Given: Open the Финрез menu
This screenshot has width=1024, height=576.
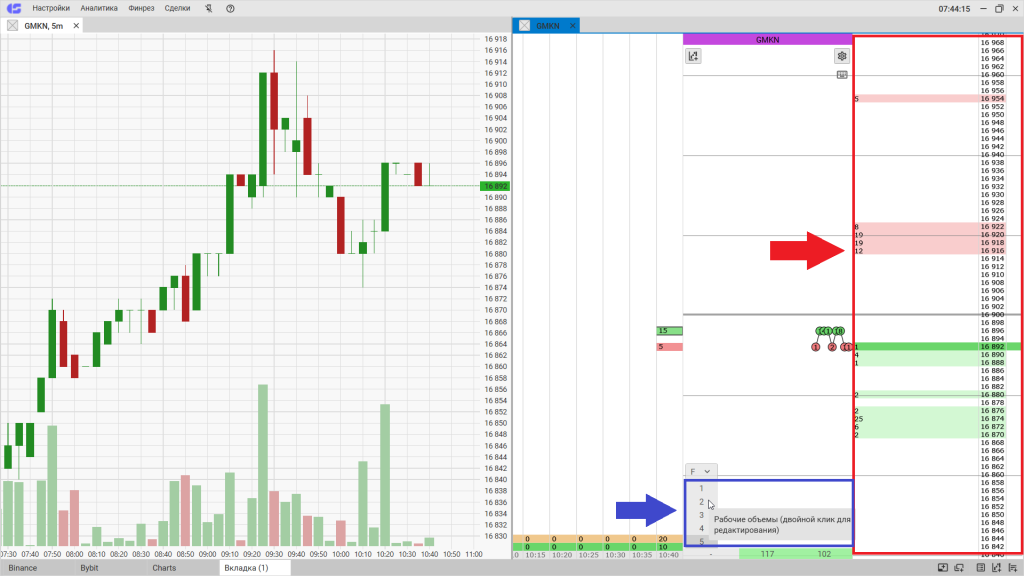Looking at the screenshot, I should point(141,8).
